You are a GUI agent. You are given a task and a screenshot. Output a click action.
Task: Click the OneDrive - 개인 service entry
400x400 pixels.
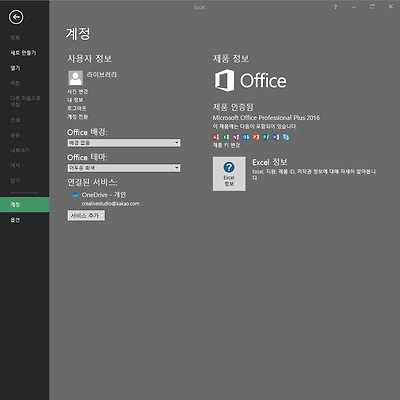pyautogui.click(x=104, y=195)
